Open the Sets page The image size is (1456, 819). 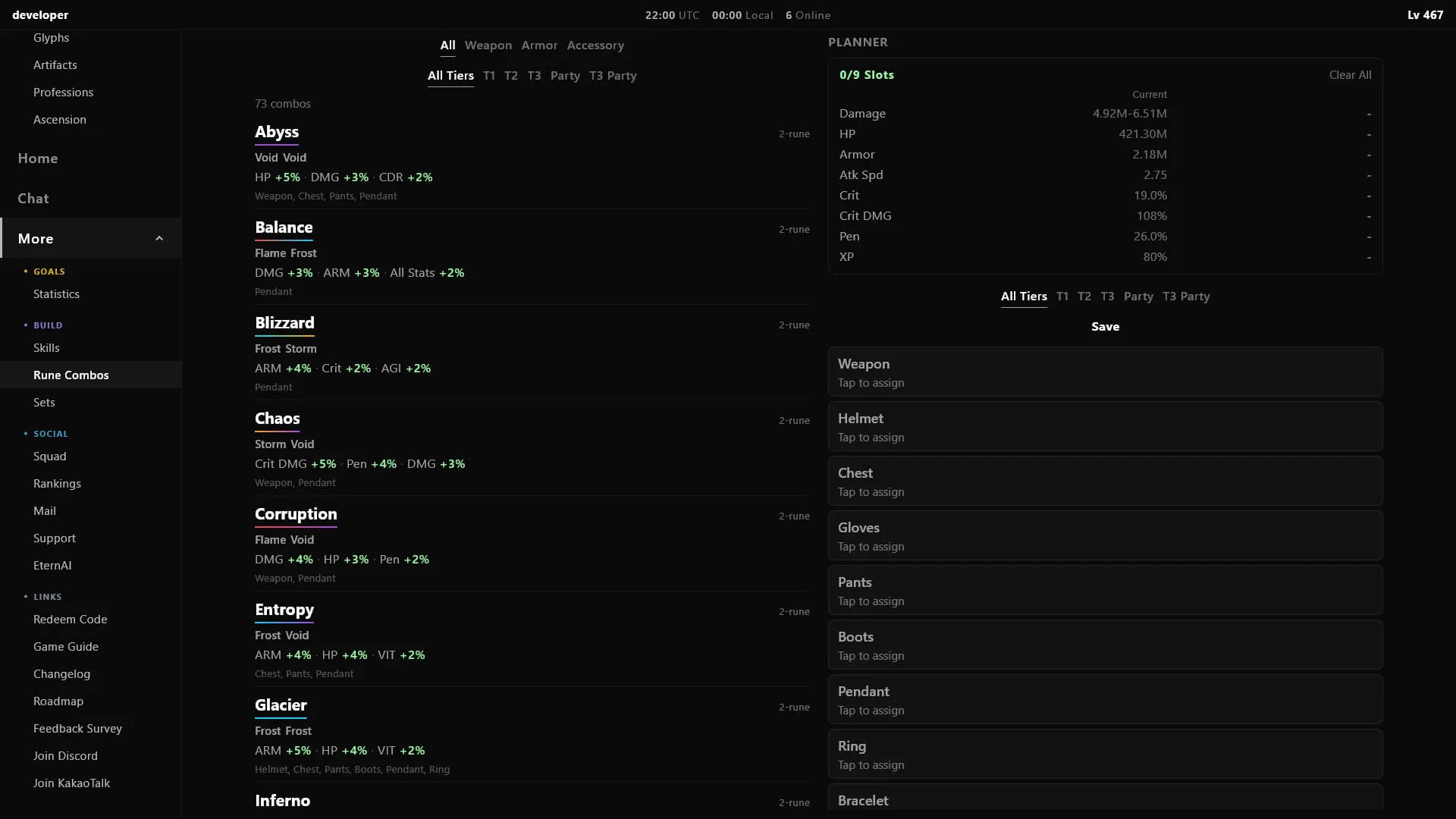(44, 403)
